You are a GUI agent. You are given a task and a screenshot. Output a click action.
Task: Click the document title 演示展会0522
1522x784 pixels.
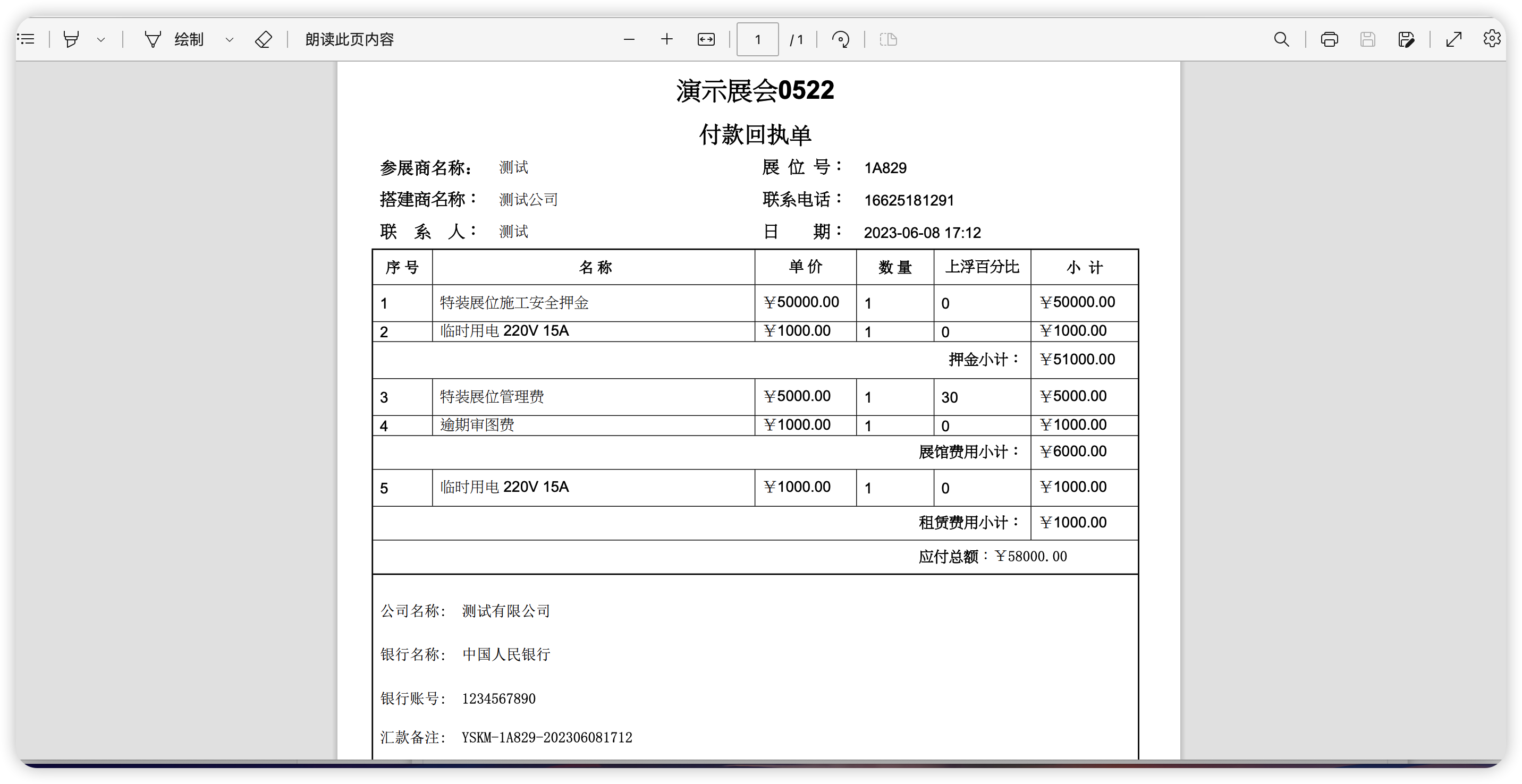tap(755, 90)
